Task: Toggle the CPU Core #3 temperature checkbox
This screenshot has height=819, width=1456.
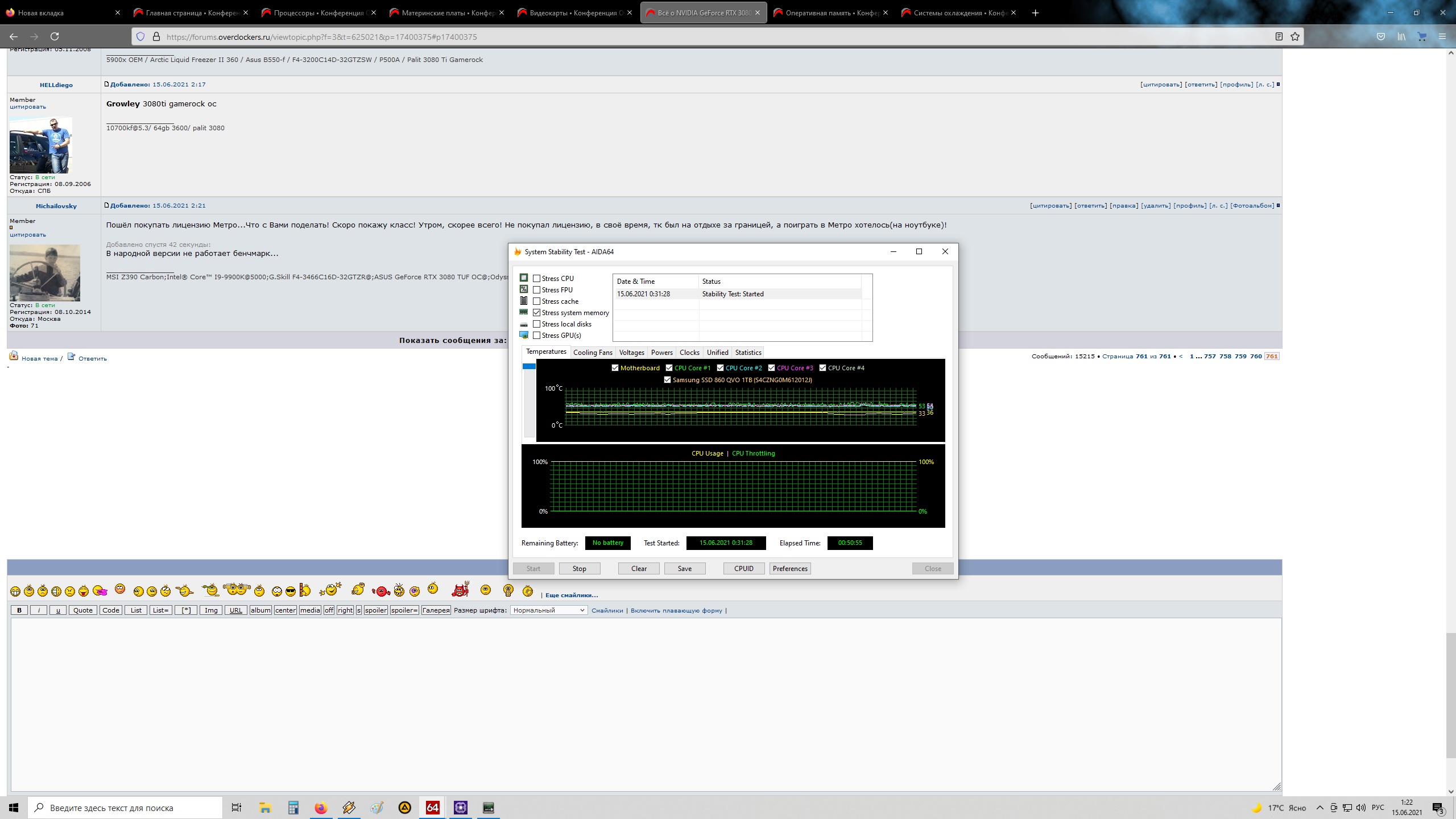Action: 771,368
